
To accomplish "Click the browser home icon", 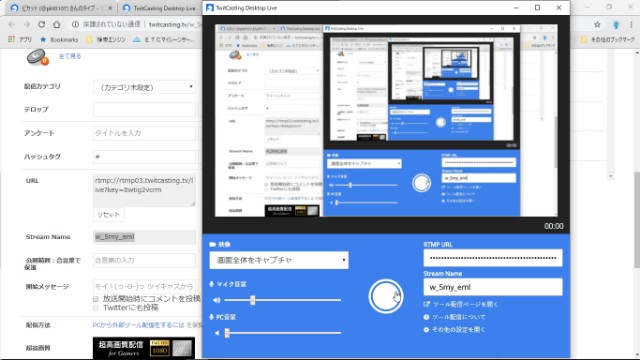I will click(57, 24).
